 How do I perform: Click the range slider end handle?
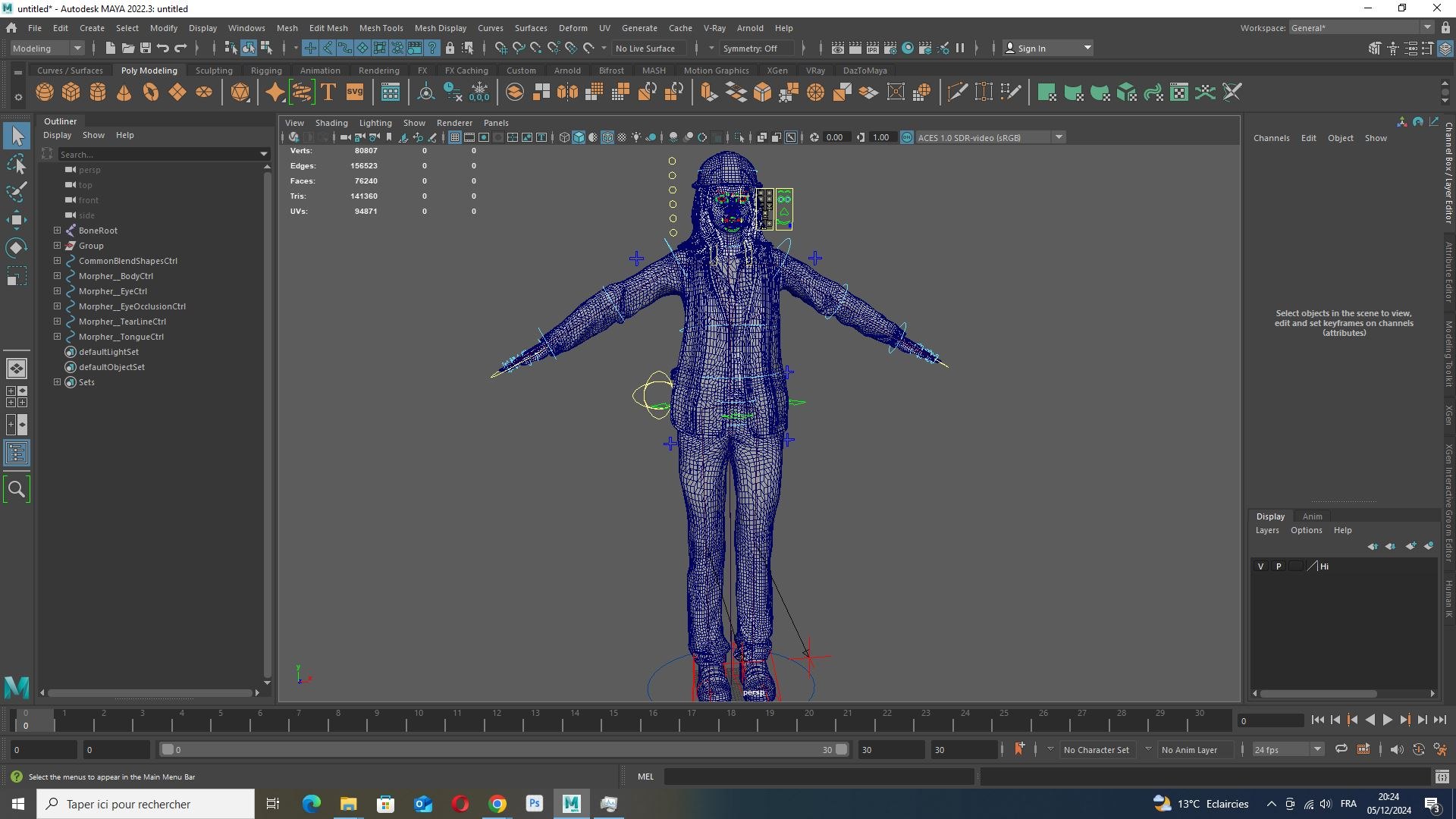(841, 749)
